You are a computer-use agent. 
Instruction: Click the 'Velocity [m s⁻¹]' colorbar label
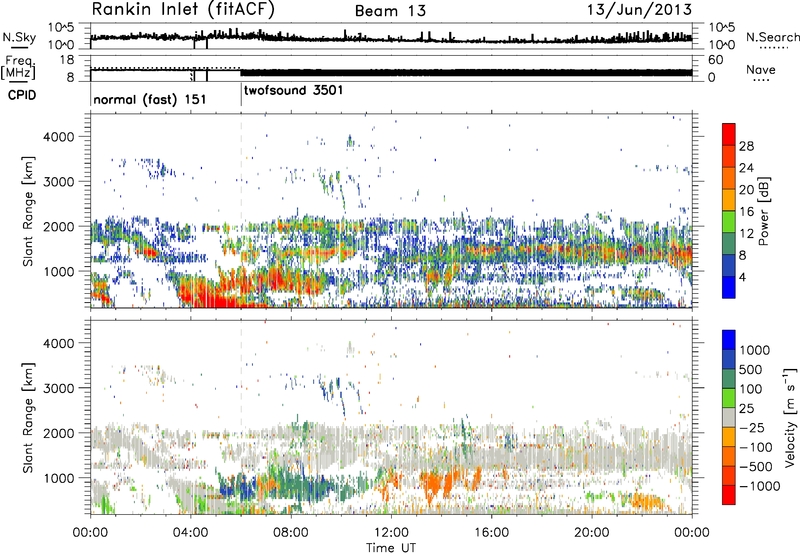coord(790,417)
